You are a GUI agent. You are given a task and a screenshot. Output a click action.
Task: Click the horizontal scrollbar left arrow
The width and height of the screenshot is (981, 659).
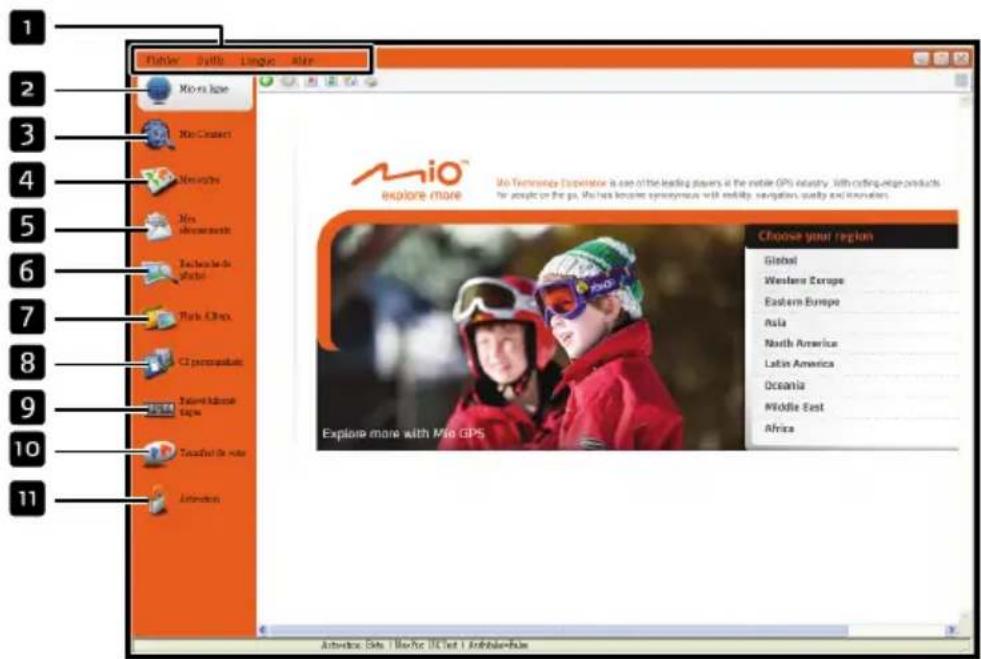click(263, 630)
